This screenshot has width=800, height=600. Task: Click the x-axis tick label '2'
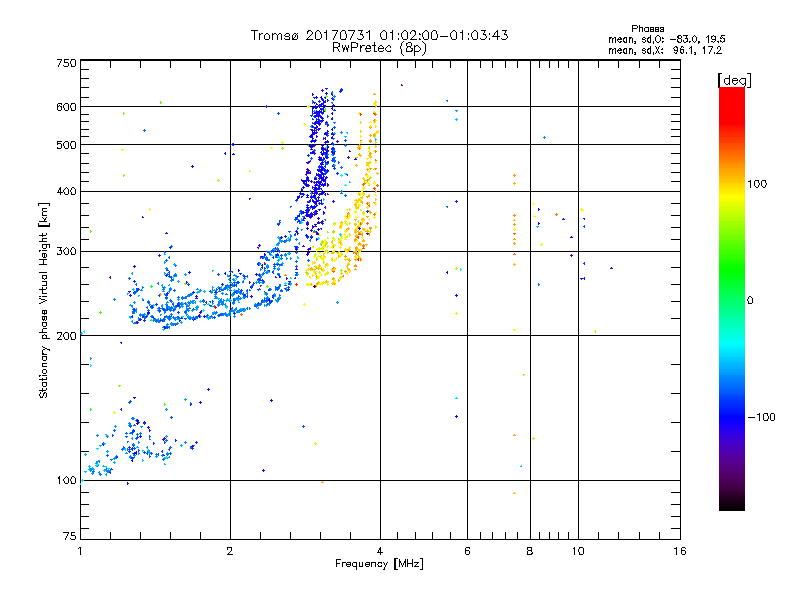230,551
